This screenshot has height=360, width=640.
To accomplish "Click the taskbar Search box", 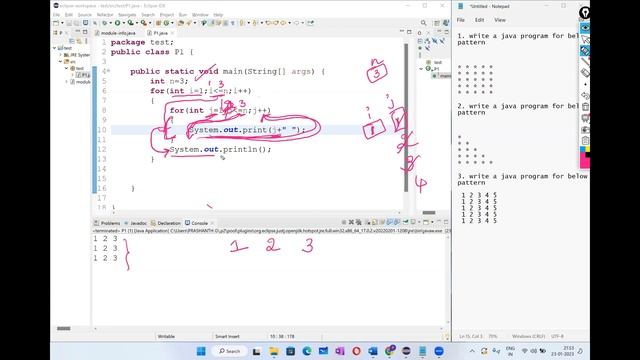I will pyautogui.click(x=229, y=351).
